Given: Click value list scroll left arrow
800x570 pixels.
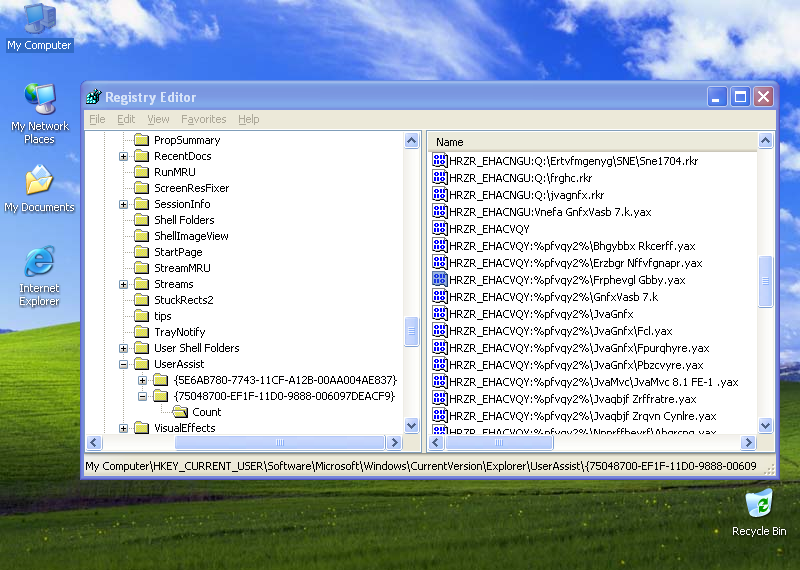Looking at the screenshot, I should coord(436,442).
